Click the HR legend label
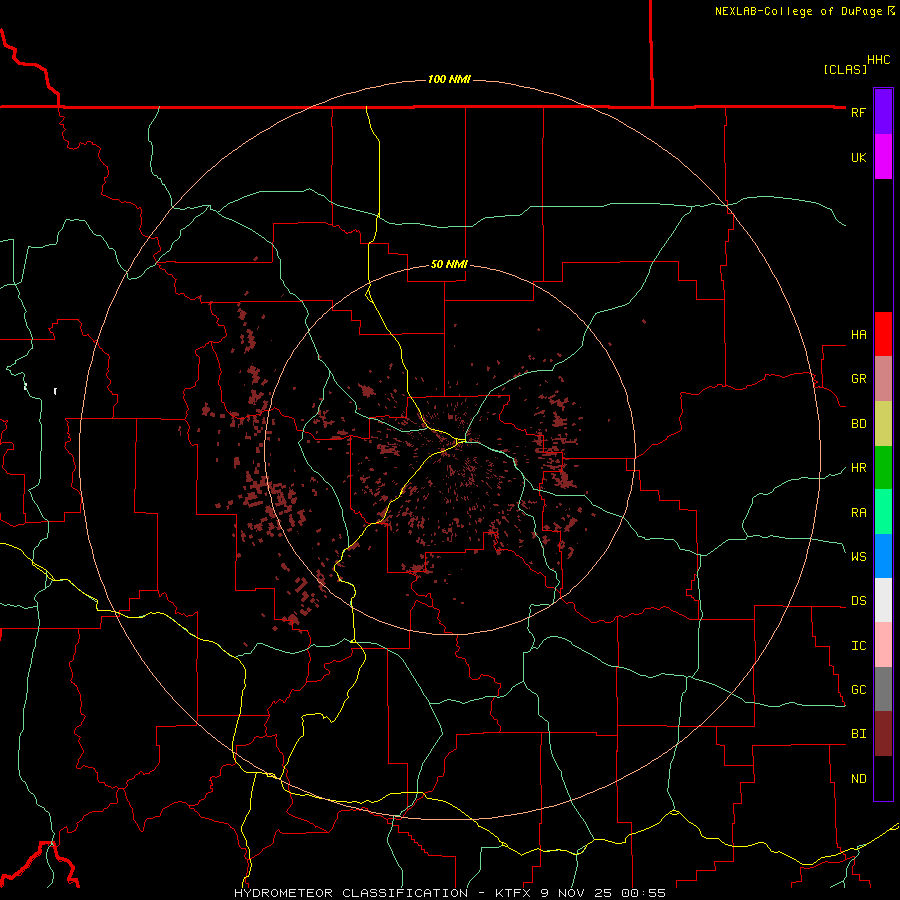Viewport: 900px width, 900px height. click(x=858, y=468)
